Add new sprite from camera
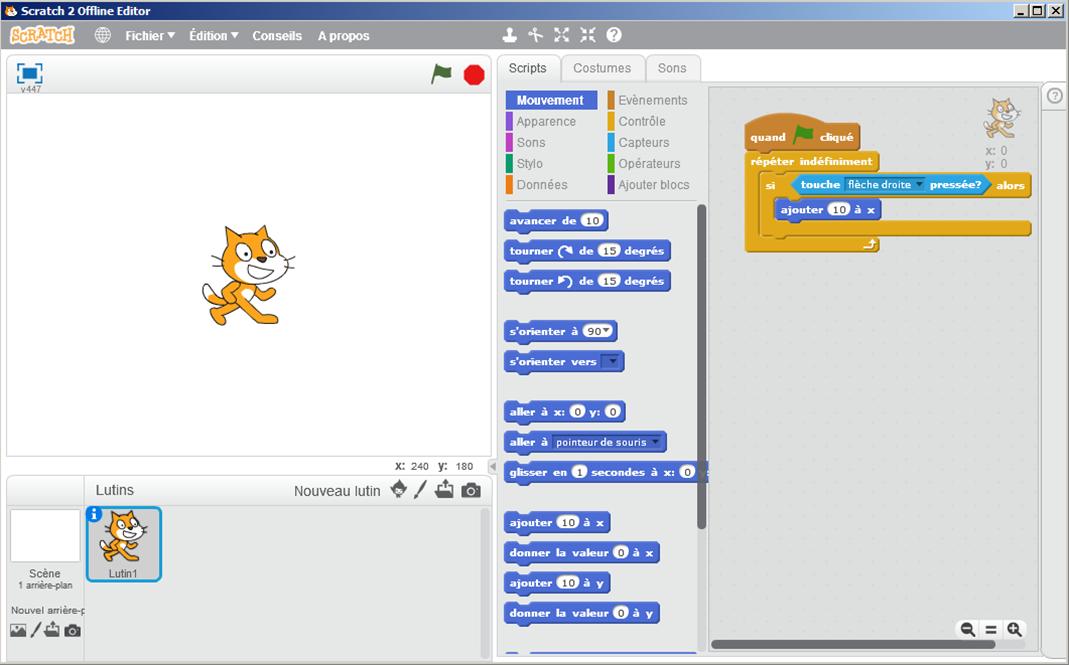 coord(471,490)
